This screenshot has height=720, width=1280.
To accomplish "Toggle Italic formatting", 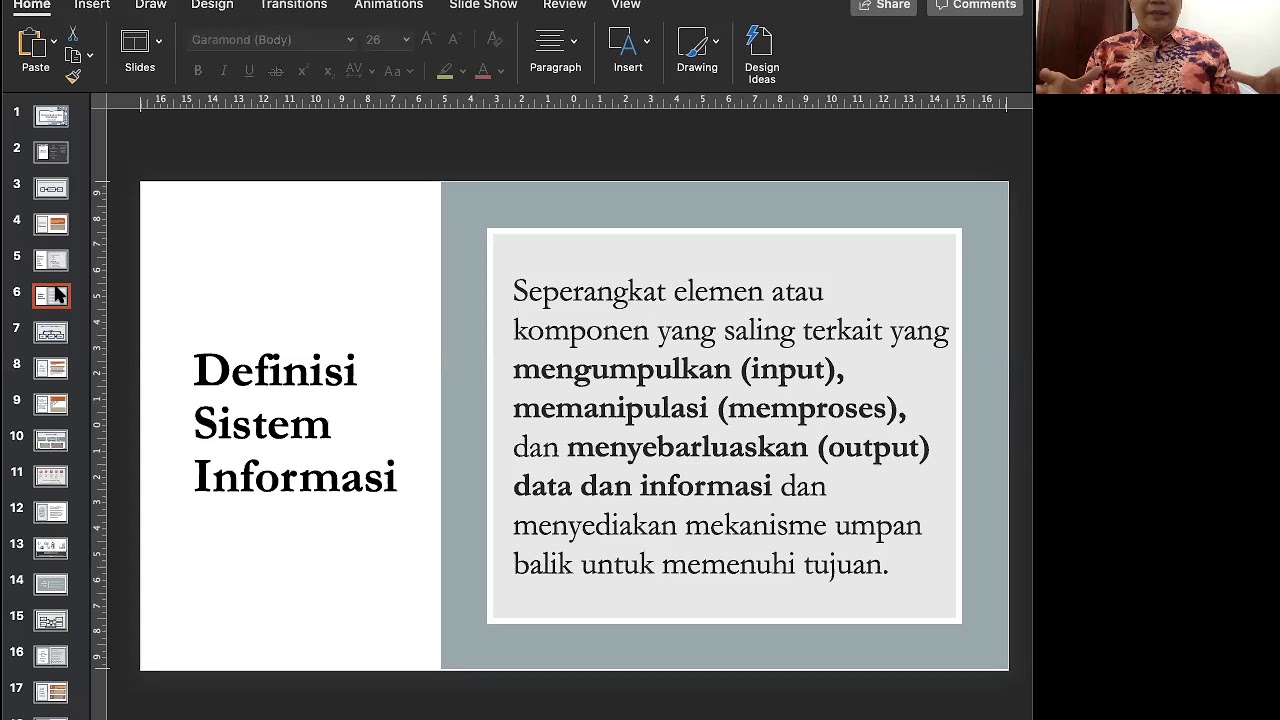I will pos(223,71).
